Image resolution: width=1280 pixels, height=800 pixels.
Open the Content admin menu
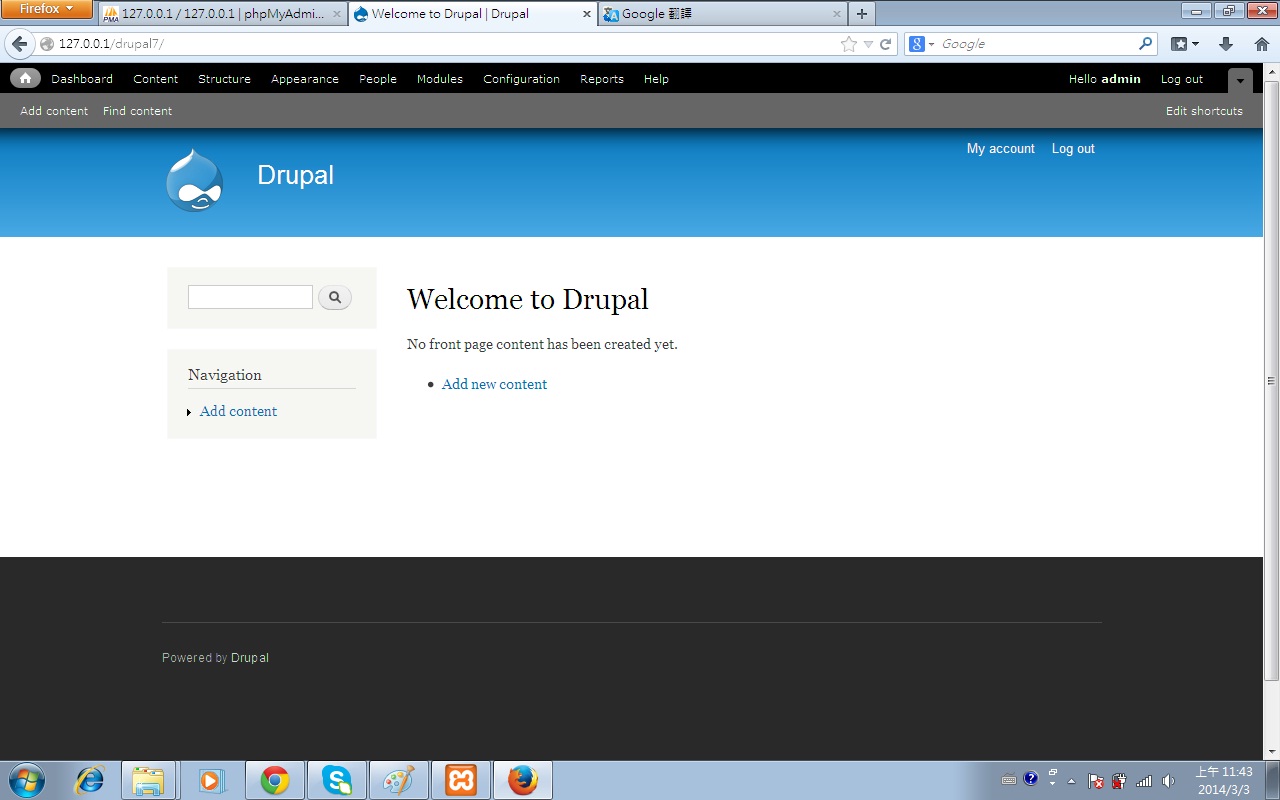click(156, 79)
